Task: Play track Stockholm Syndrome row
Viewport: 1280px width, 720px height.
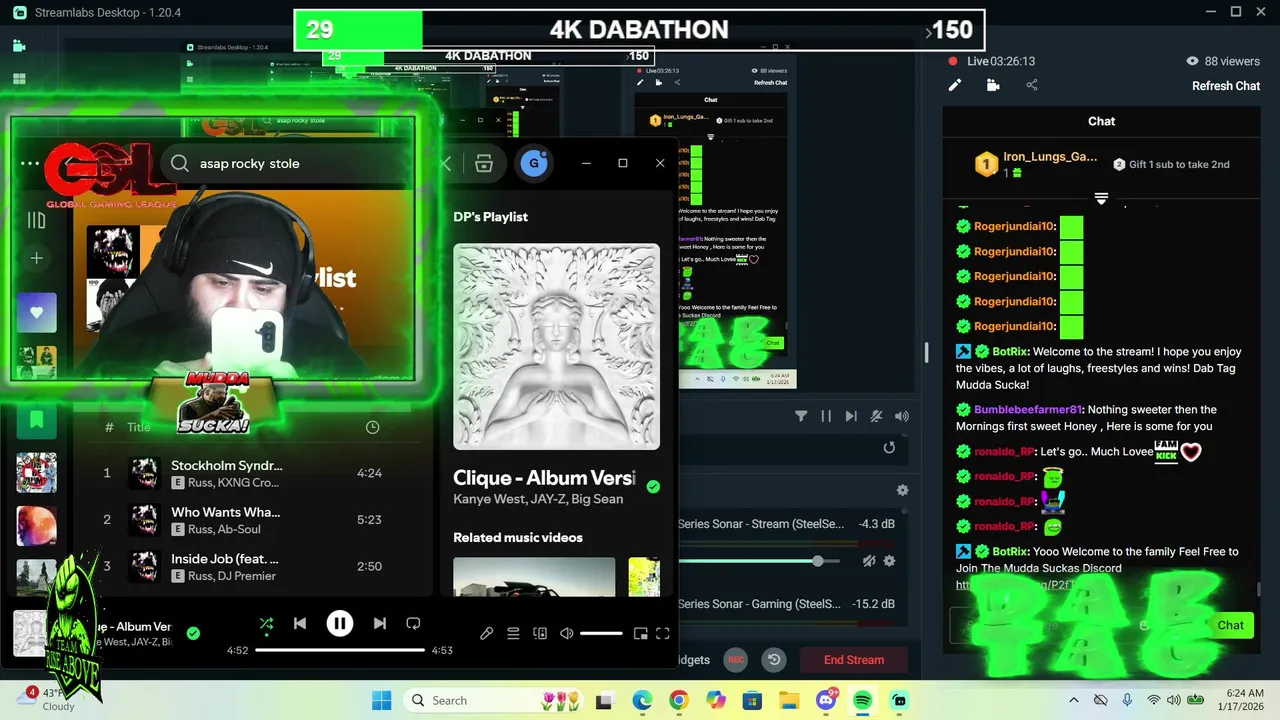Action: pyautogui.click(x=255, y=473)
